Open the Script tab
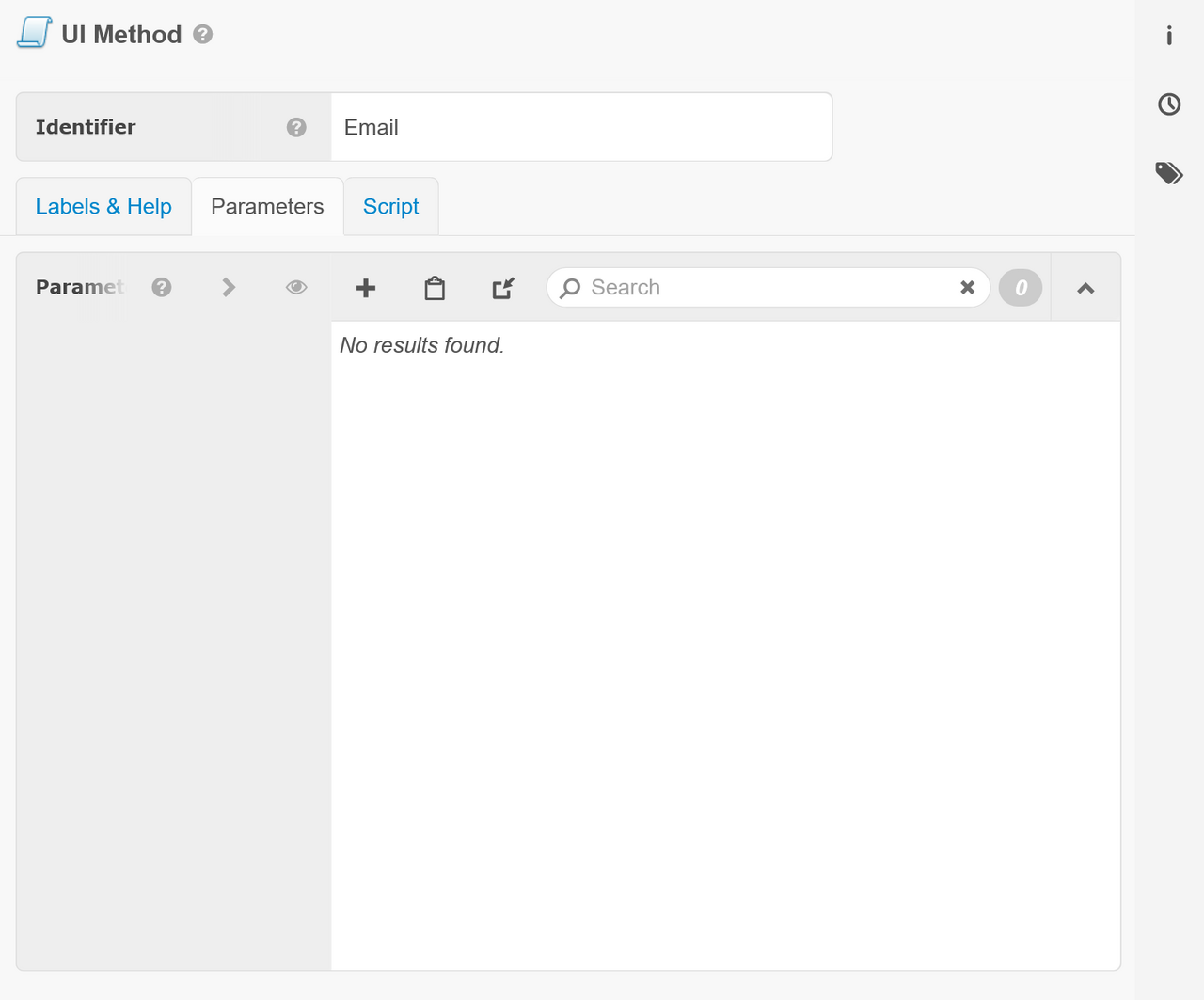 391,206
